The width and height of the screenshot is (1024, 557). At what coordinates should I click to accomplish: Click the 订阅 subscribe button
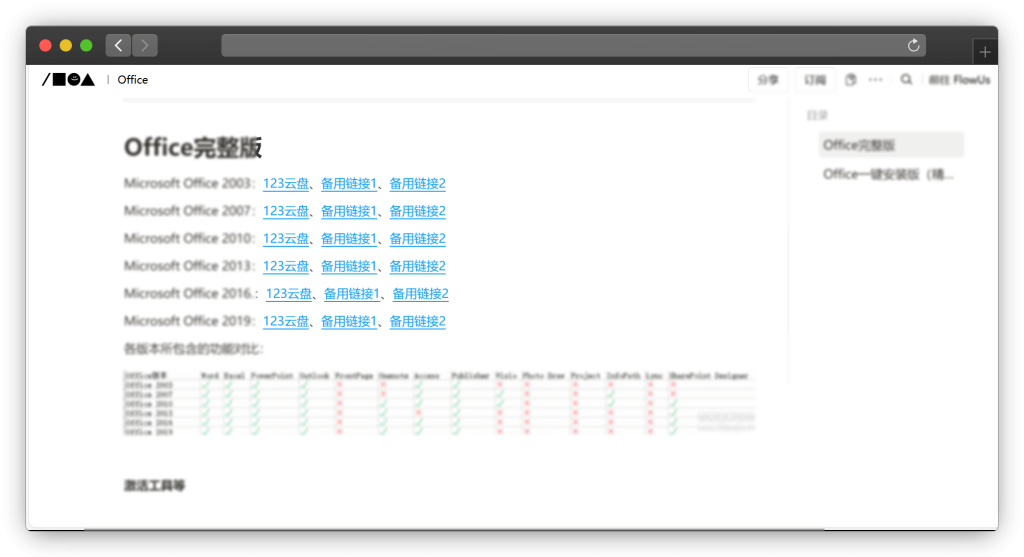pos(815,80)
